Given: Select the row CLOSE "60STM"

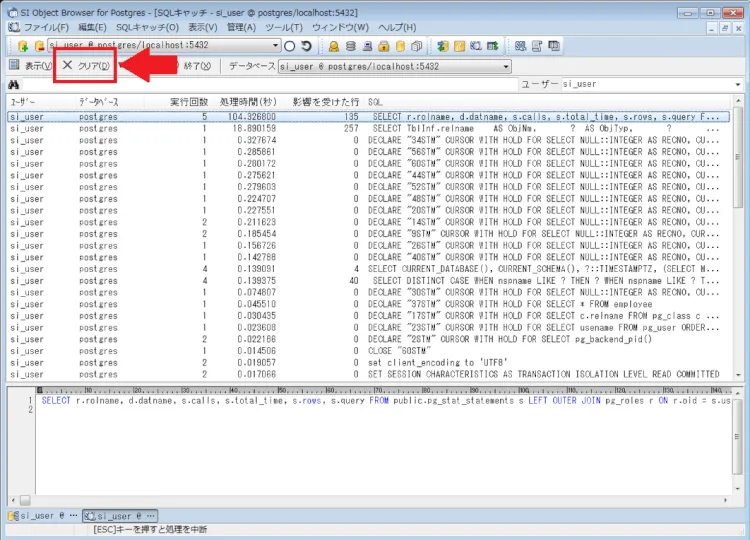Looking at the screenshot, I should 368,351.
